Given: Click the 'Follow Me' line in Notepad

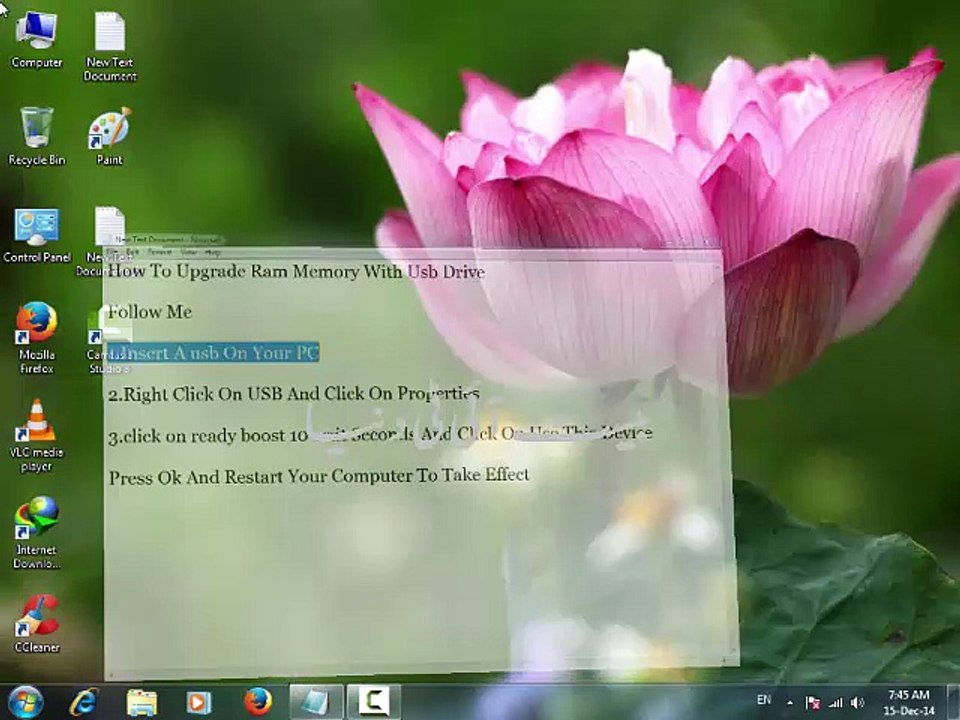Looking at the screenshot, I should pyautogui.click(x=150, y=312).
